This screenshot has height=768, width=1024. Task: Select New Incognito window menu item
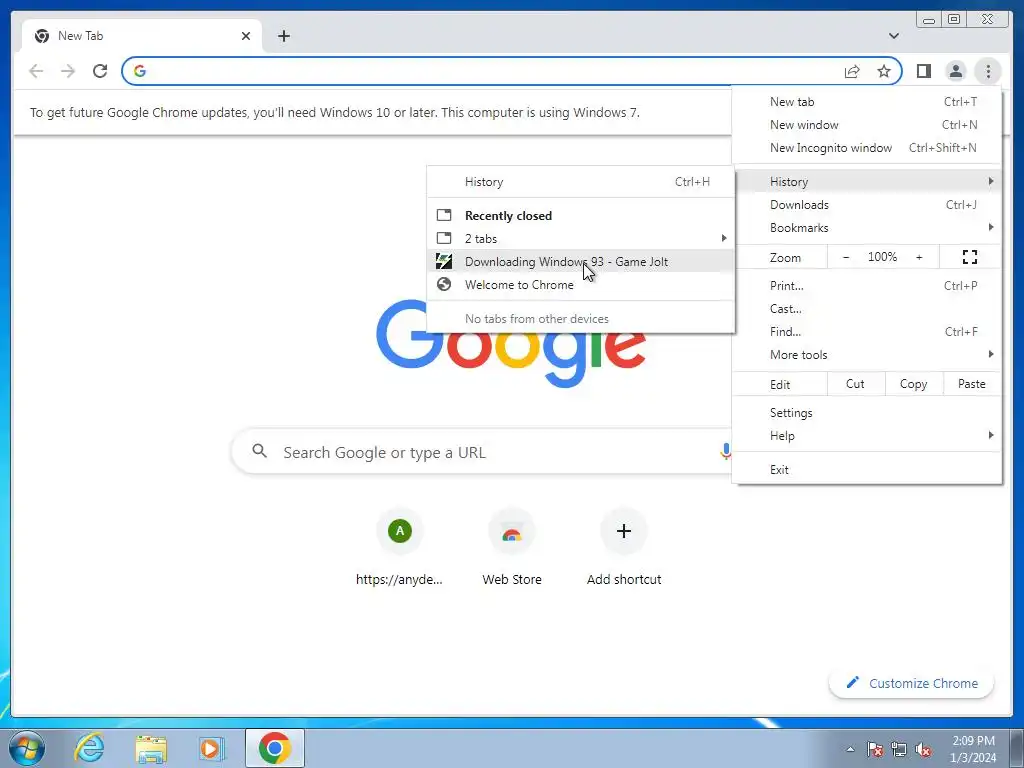pos(867,148)
